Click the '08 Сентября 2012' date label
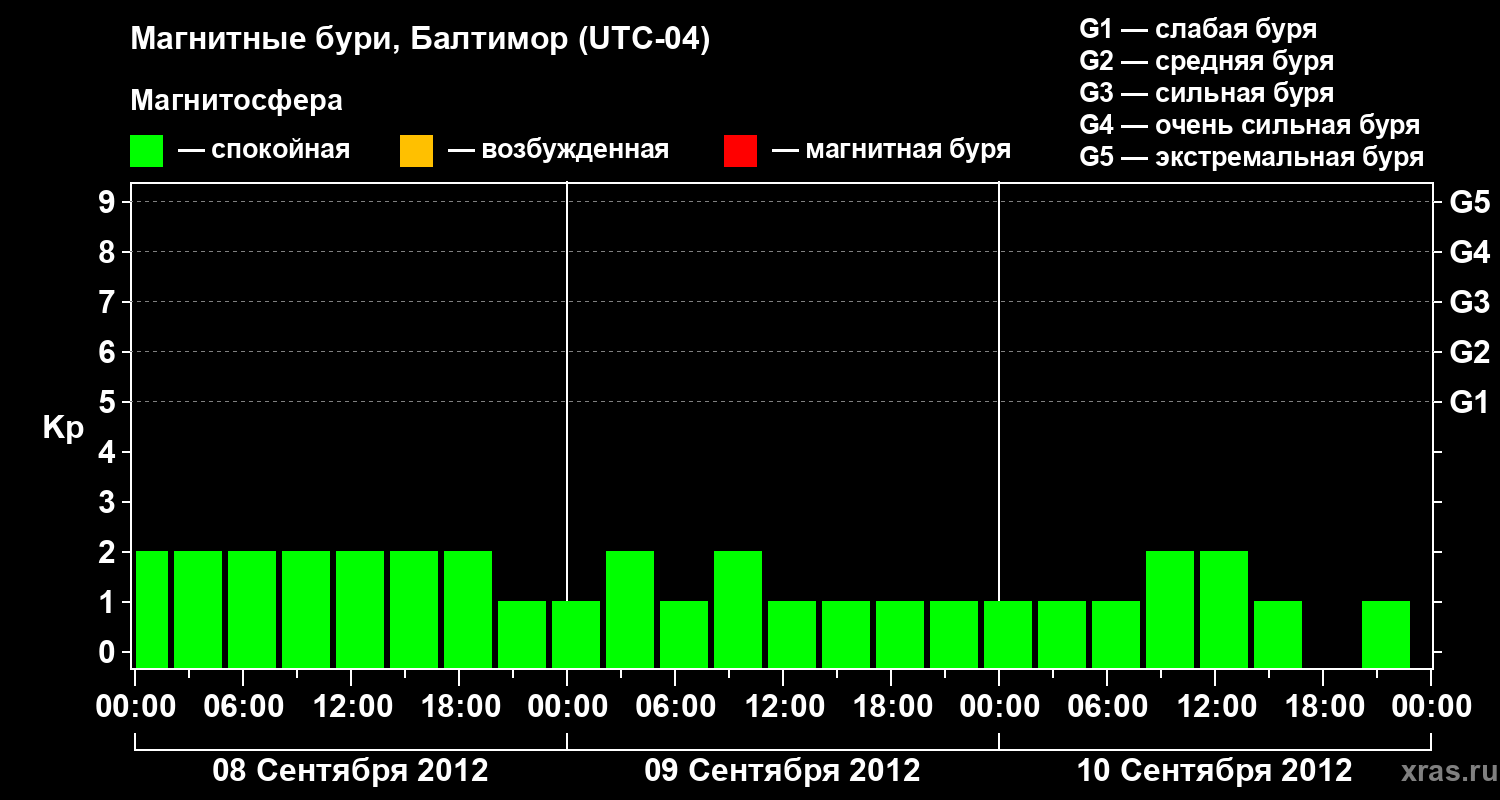This screenshot has height=800, width=1500. [x=351, y=770]
